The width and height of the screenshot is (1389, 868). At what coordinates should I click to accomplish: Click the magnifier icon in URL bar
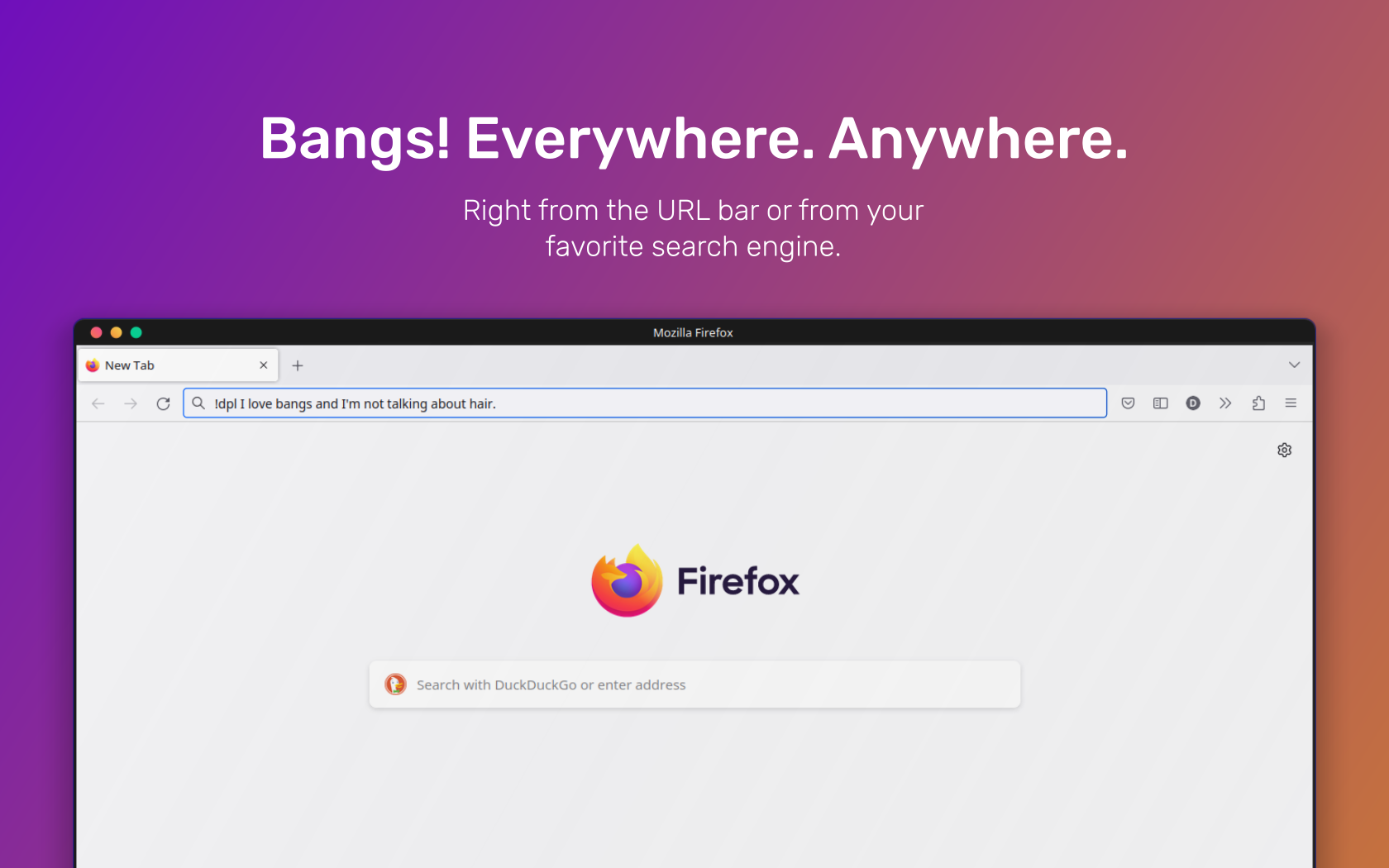198,403
